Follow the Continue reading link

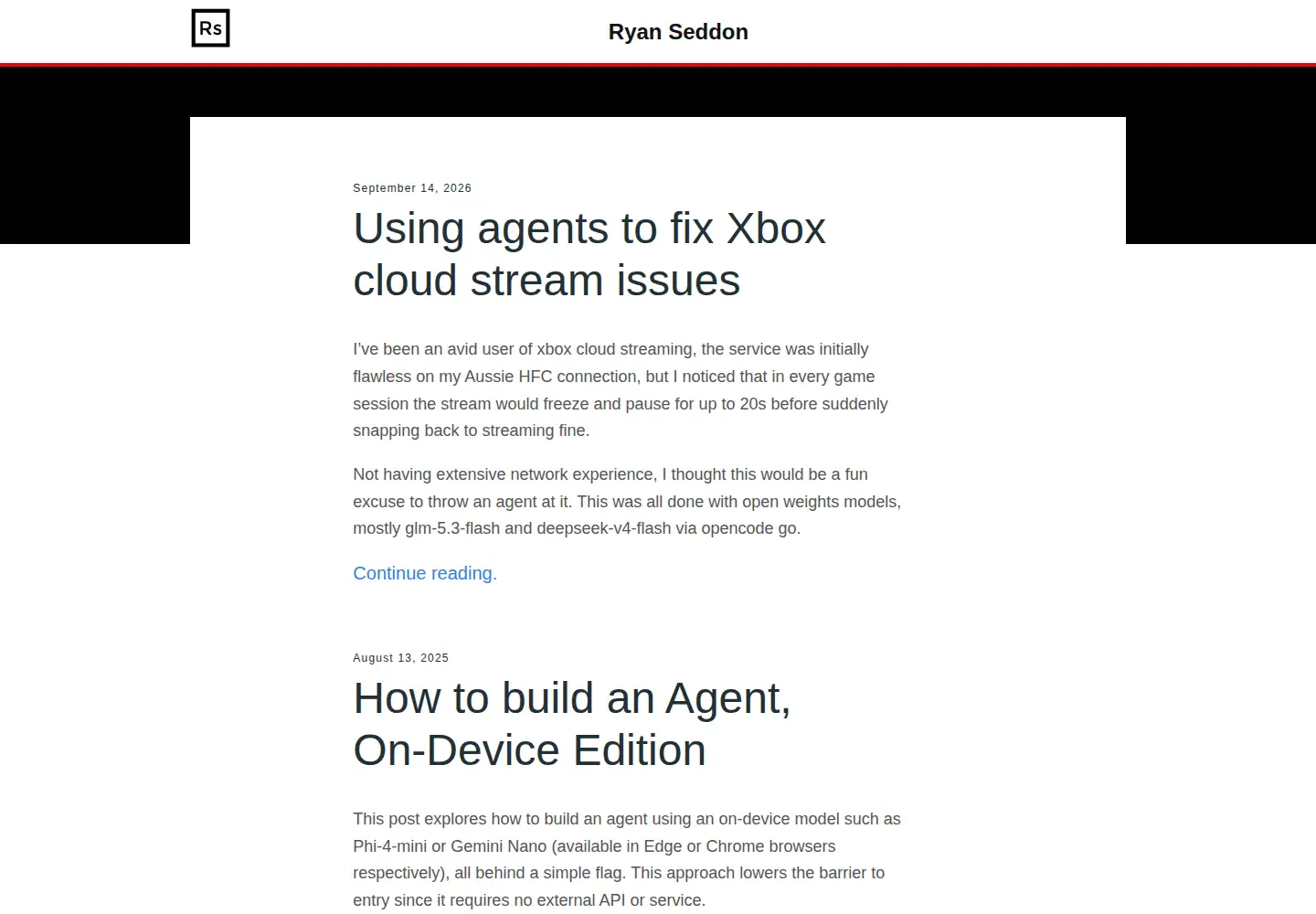(x=425, y=573)
